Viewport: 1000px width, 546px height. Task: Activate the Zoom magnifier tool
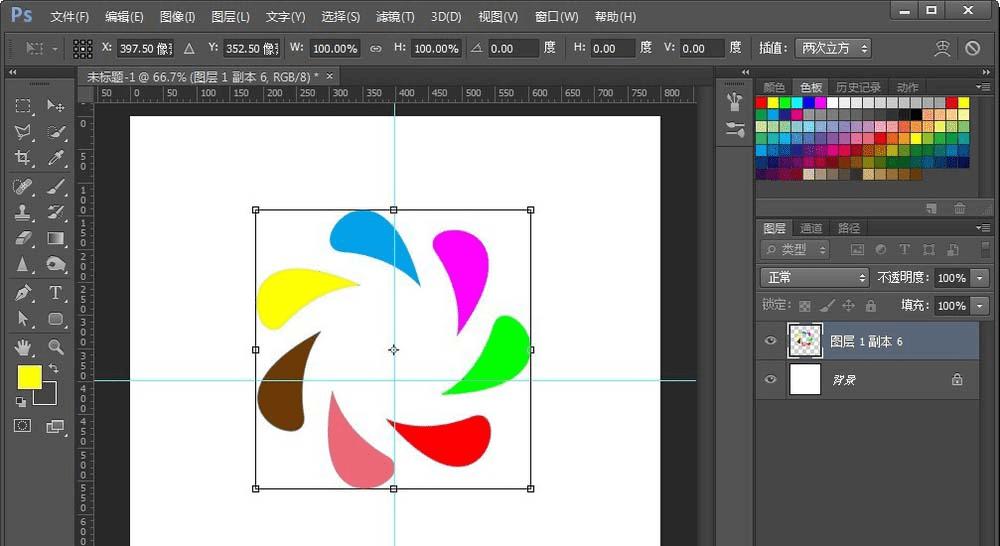point(56,347)
